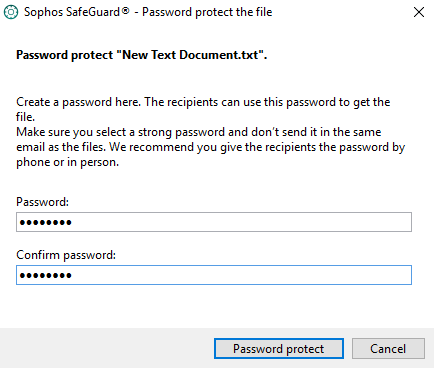
Task: Click the "email as the files" recommendation line
Action: 210,147
